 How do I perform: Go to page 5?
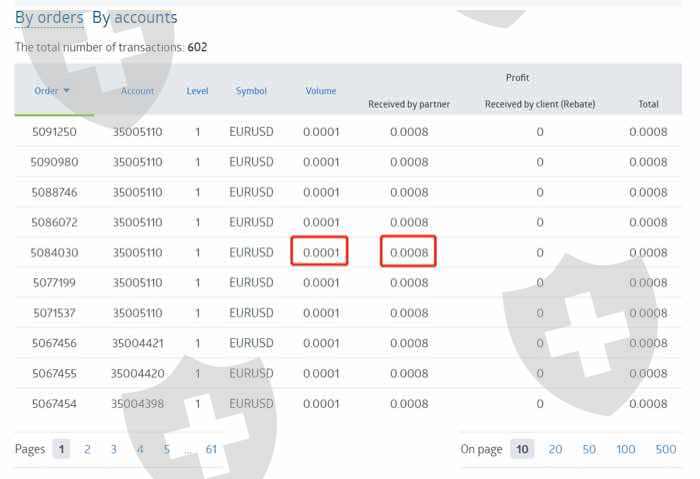tap(166, 449)
